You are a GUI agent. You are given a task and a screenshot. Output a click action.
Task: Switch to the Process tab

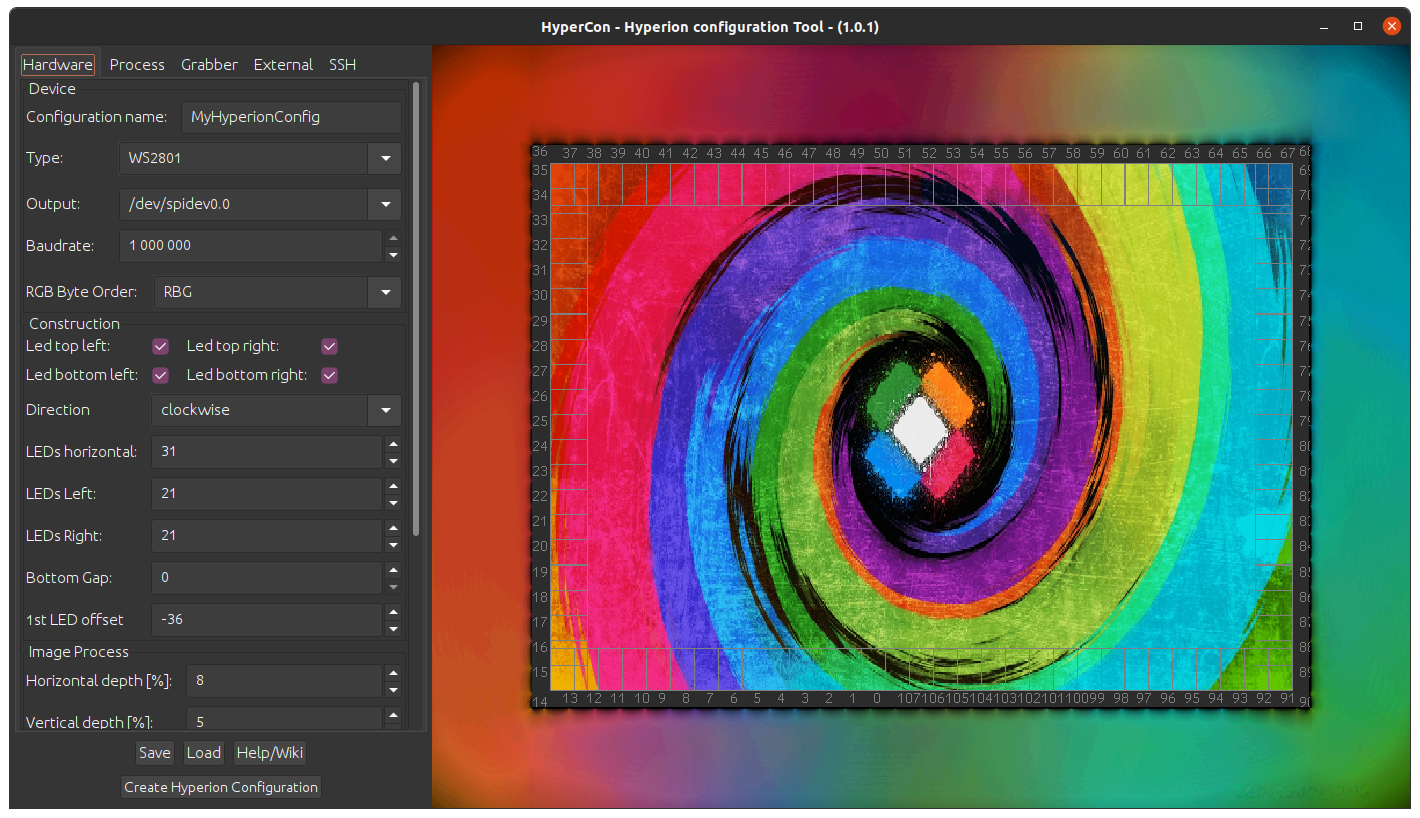click(137, 64)
